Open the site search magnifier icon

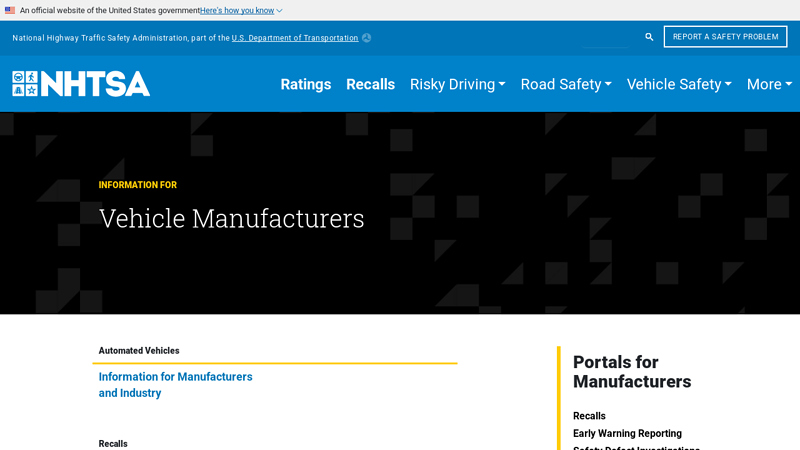pos(649,37)
